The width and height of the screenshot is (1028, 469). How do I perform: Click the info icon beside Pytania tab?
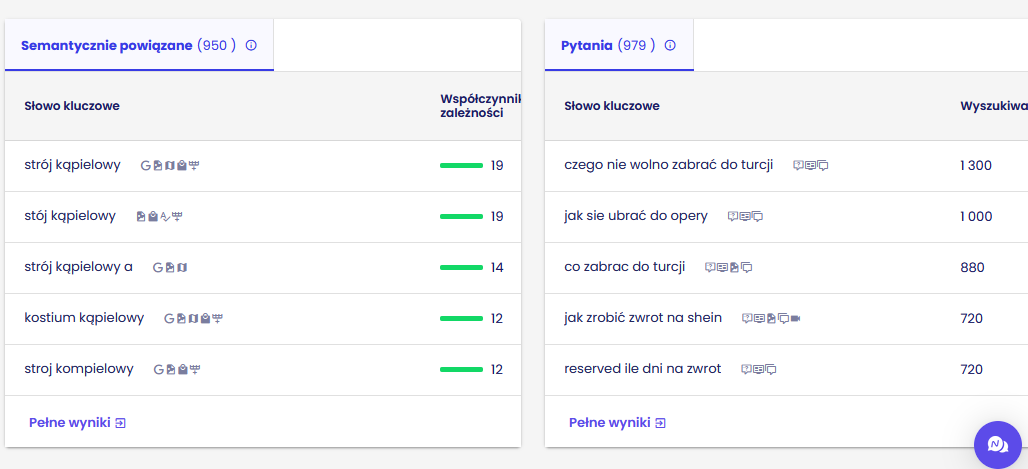click(x=669, y=45)
